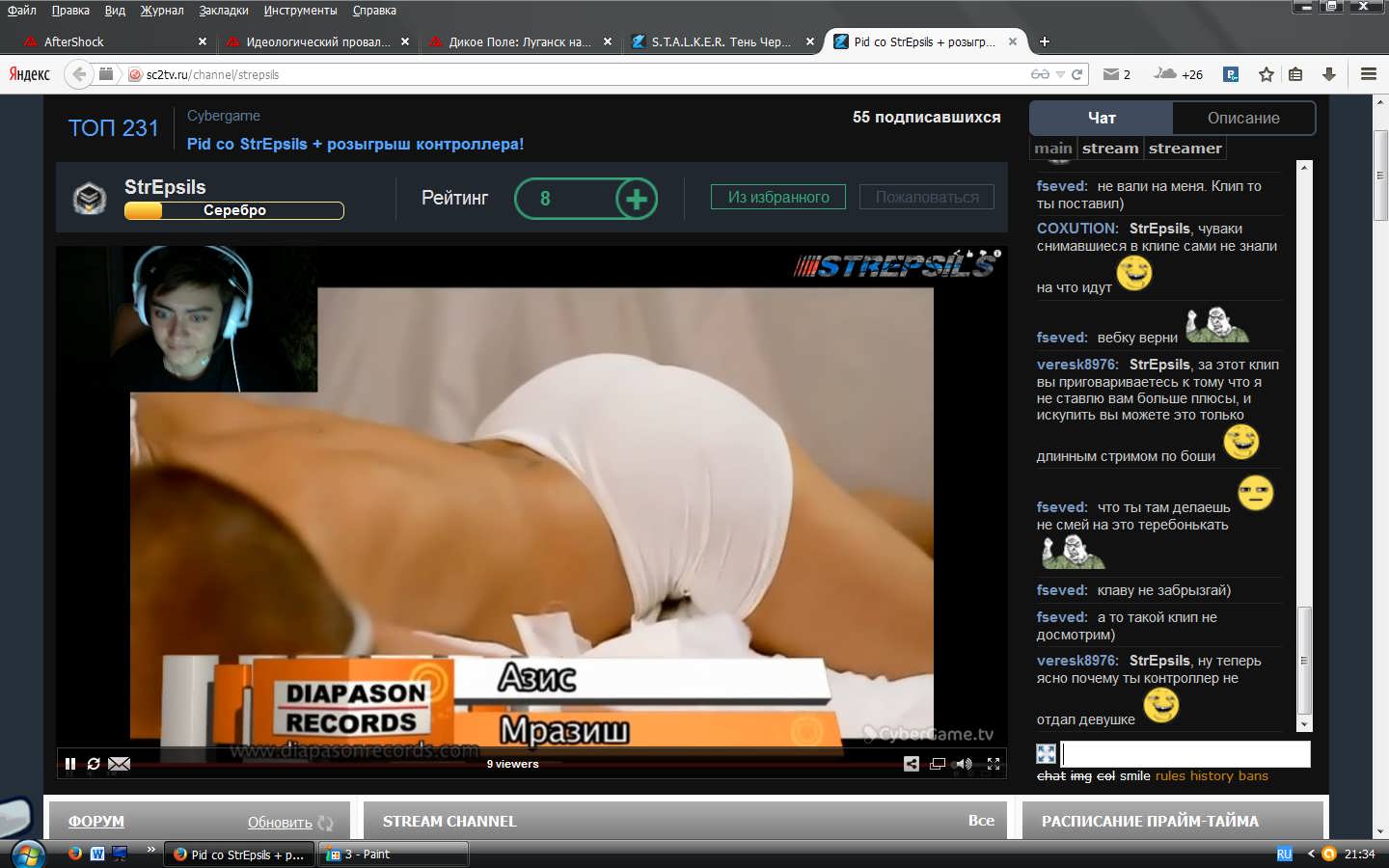1389x868 pixels.
Task: Open the address bar history dropdown arrow
Action: [1060, 74]
